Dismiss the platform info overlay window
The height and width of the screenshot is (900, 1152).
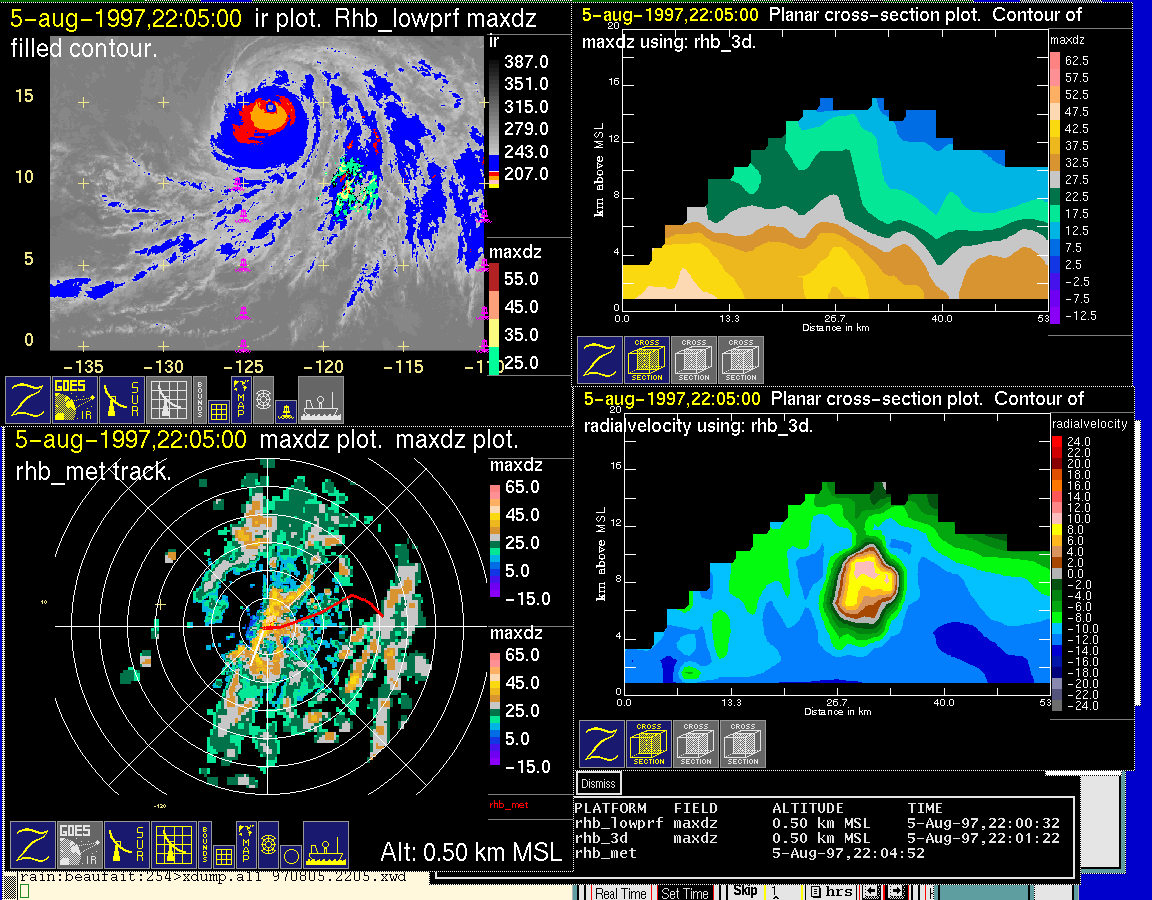click(599, 784)
